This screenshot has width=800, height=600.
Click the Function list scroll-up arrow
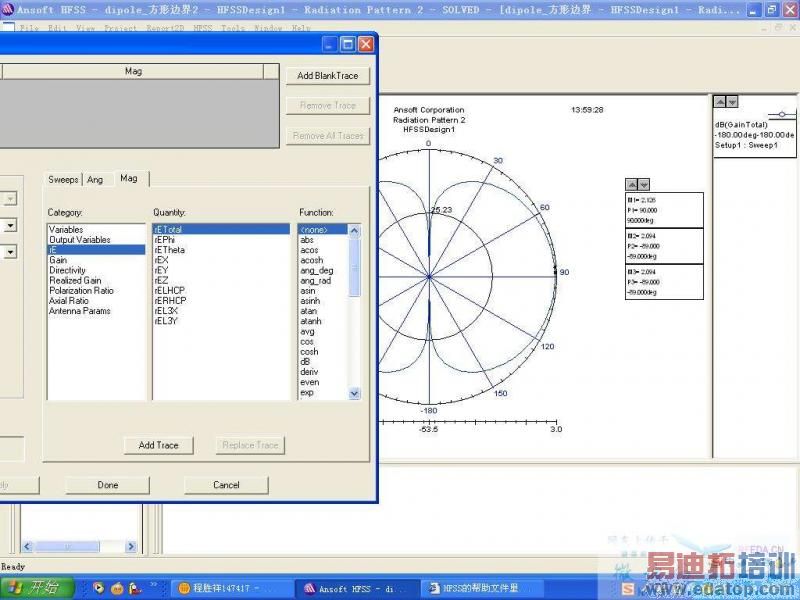click(354, 231)
